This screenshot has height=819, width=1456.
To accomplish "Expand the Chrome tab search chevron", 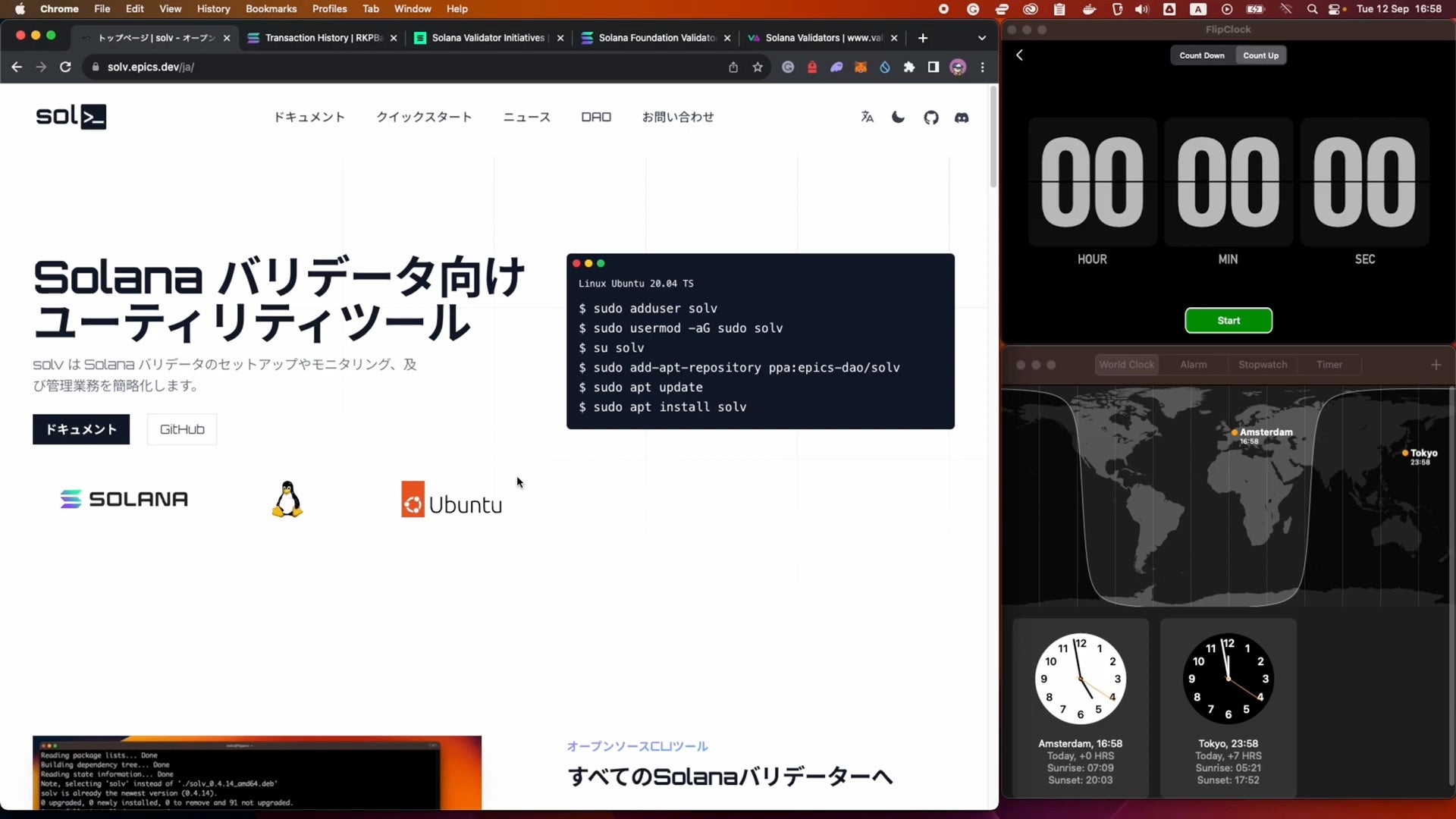I will [x=982, y=38].
